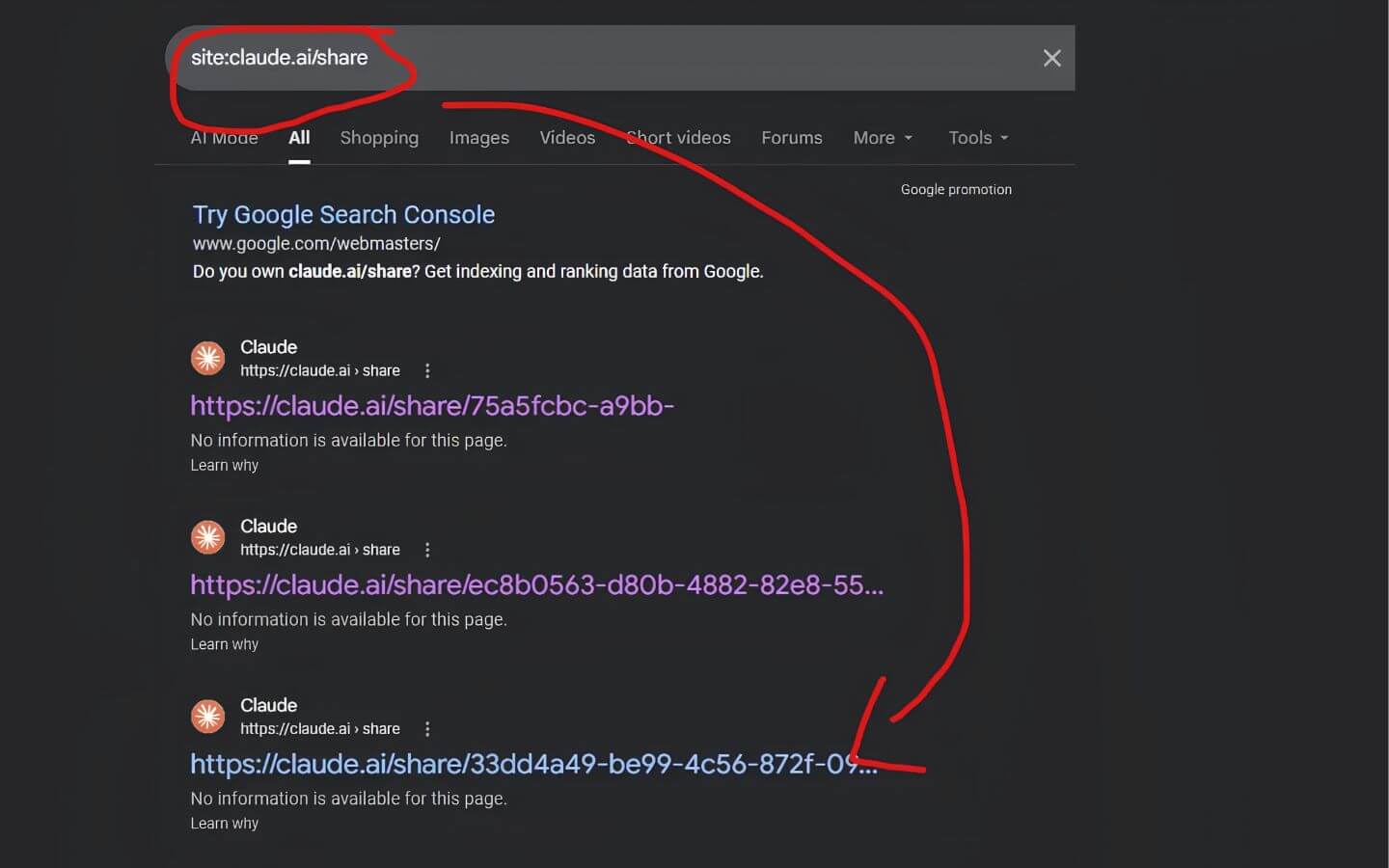The image size is (1389, 868).
Task: Click the search field containing site:claude.ai/share
Action: coord(619,58)
